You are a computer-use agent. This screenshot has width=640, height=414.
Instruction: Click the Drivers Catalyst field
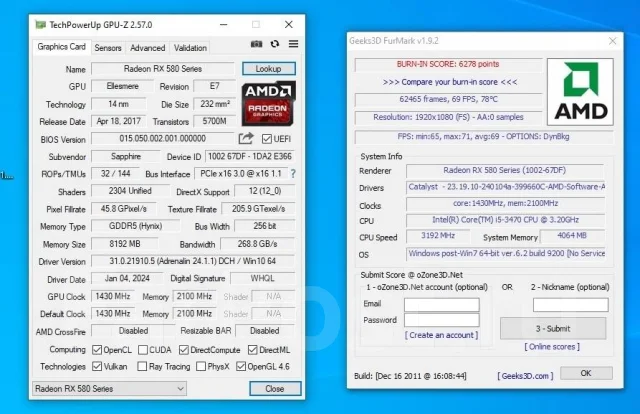506,187
